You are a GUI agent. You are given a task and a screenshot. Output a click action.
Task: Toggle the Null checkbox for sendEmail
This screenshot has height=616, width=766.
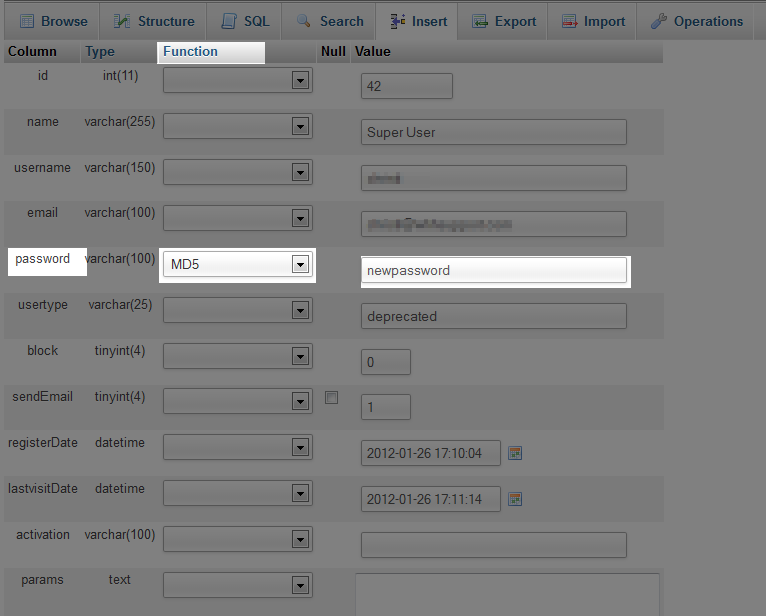[x=332, y=398]
